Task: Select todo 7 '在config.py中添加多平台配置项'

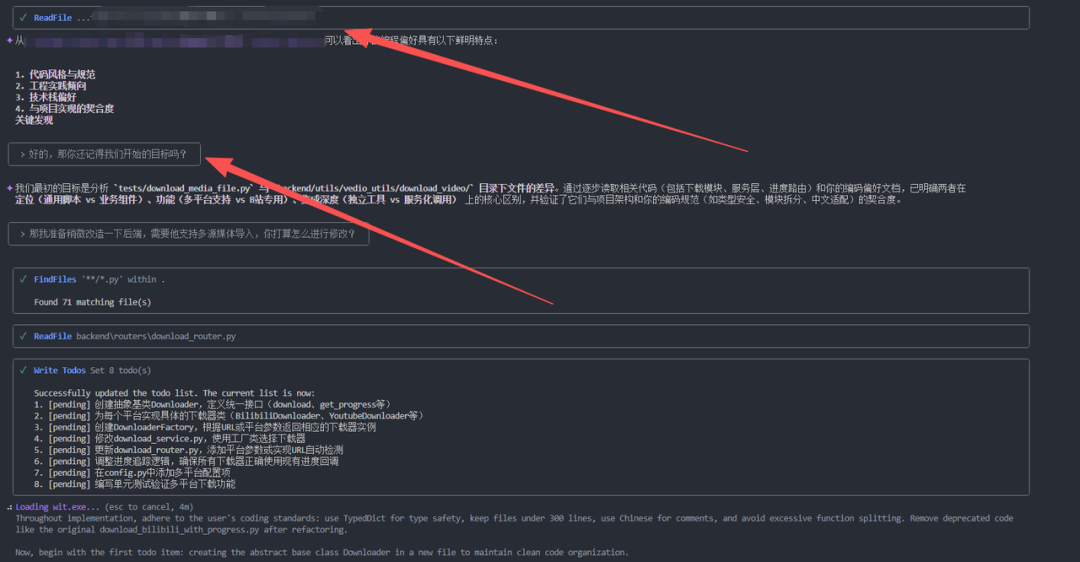Action: click(132, 472)
